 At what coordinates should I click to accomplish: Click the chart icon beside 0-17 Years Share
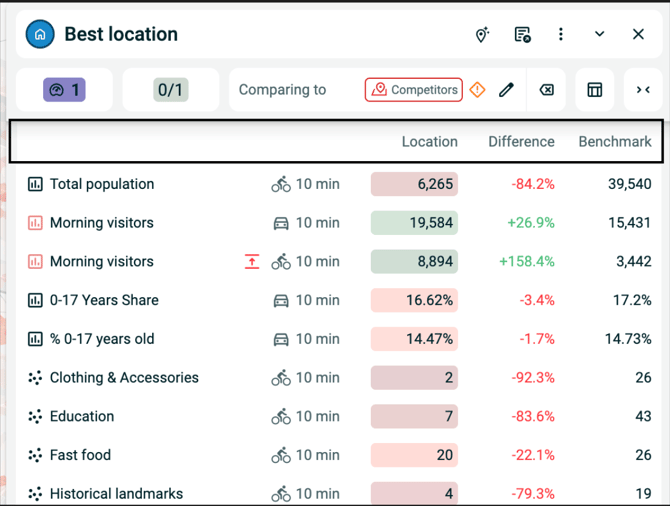(x=35, y=300)
